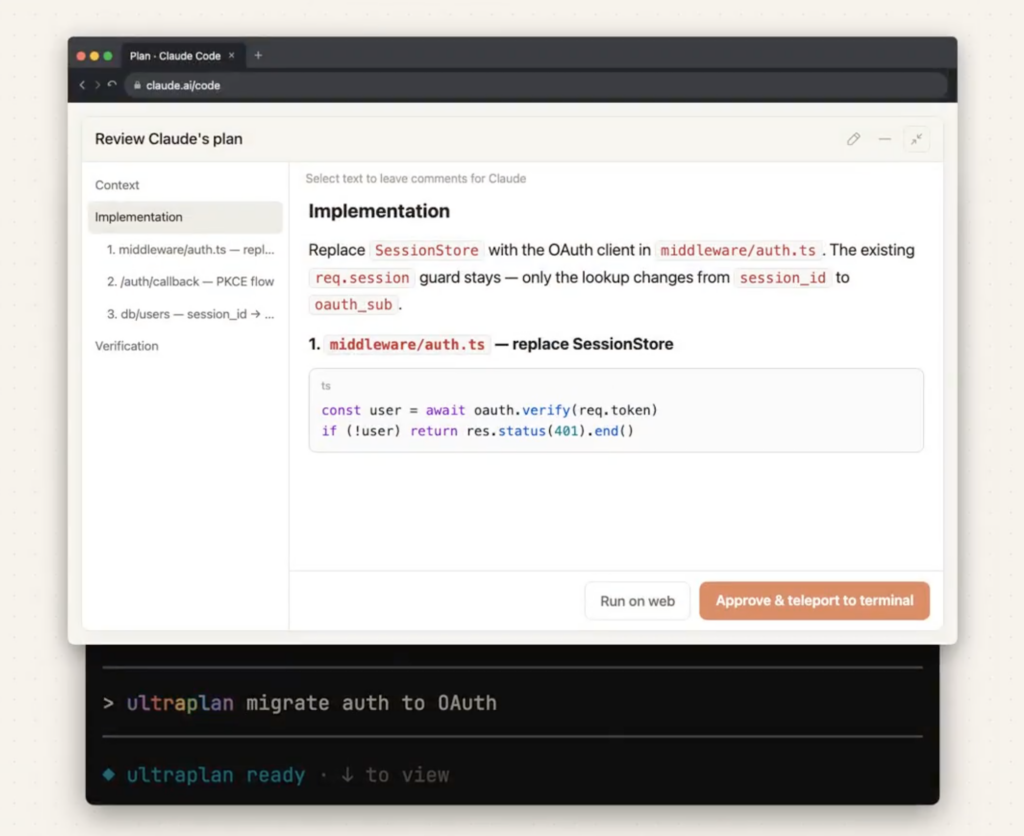Click the Run on web button
Image resolution: width=1024 pixels, height=836 pixels.
[x=637, y=601]
